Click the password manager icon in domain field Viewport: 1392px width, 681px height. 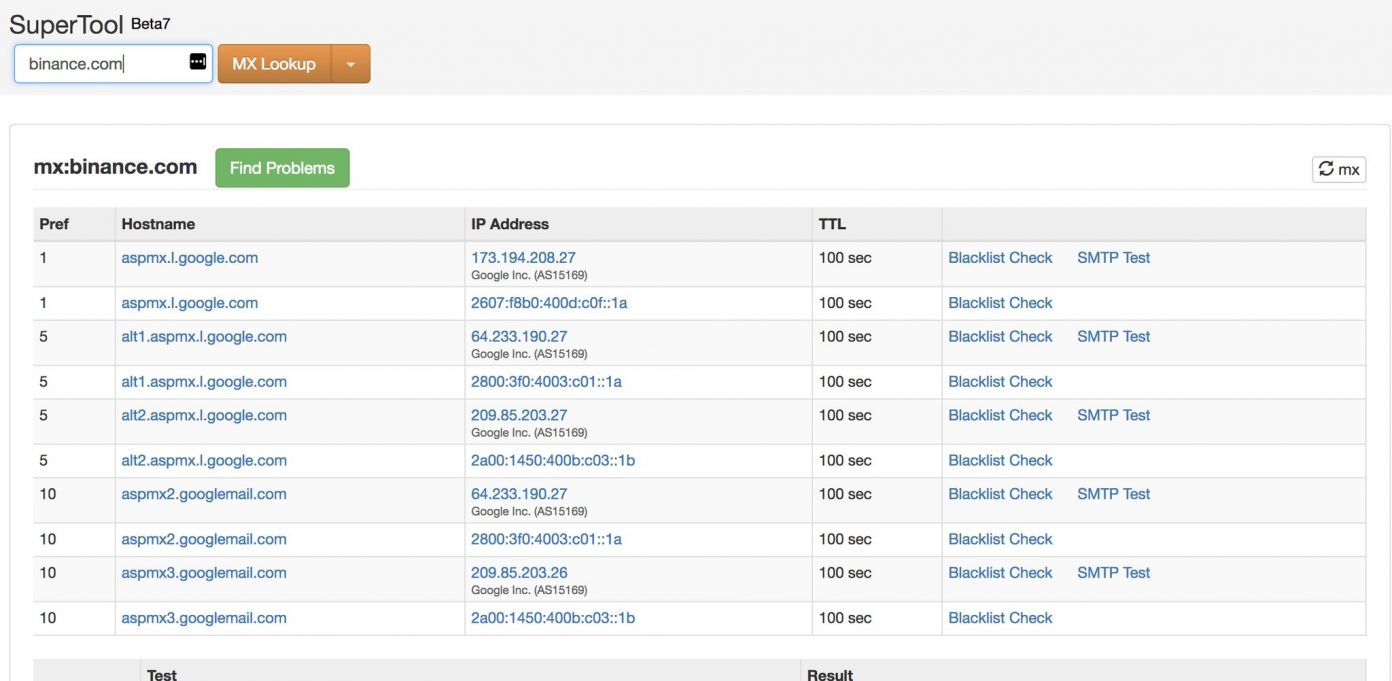point(198,62)
